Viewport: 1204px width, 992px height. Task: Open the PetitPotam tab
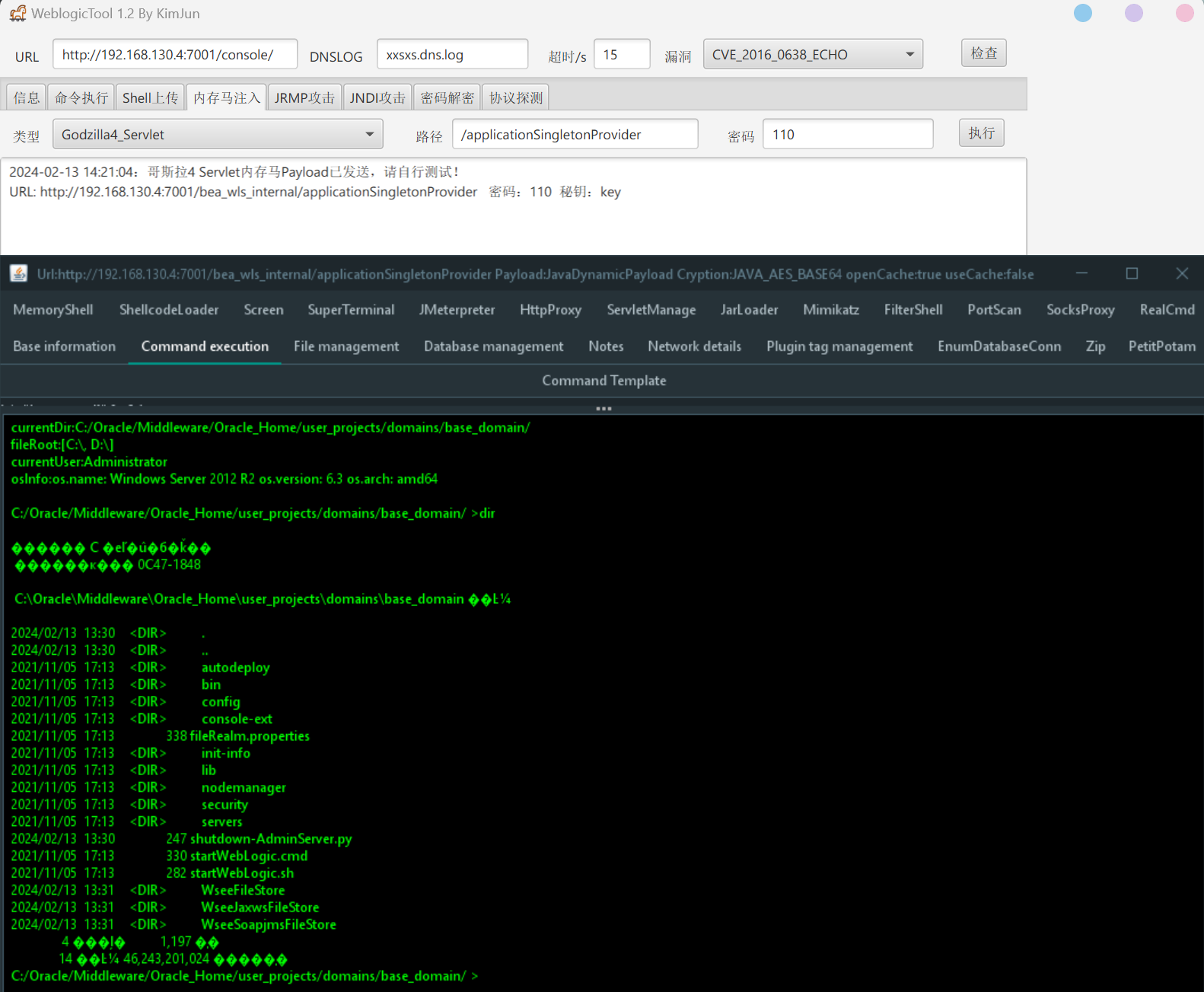(1161, 346)
